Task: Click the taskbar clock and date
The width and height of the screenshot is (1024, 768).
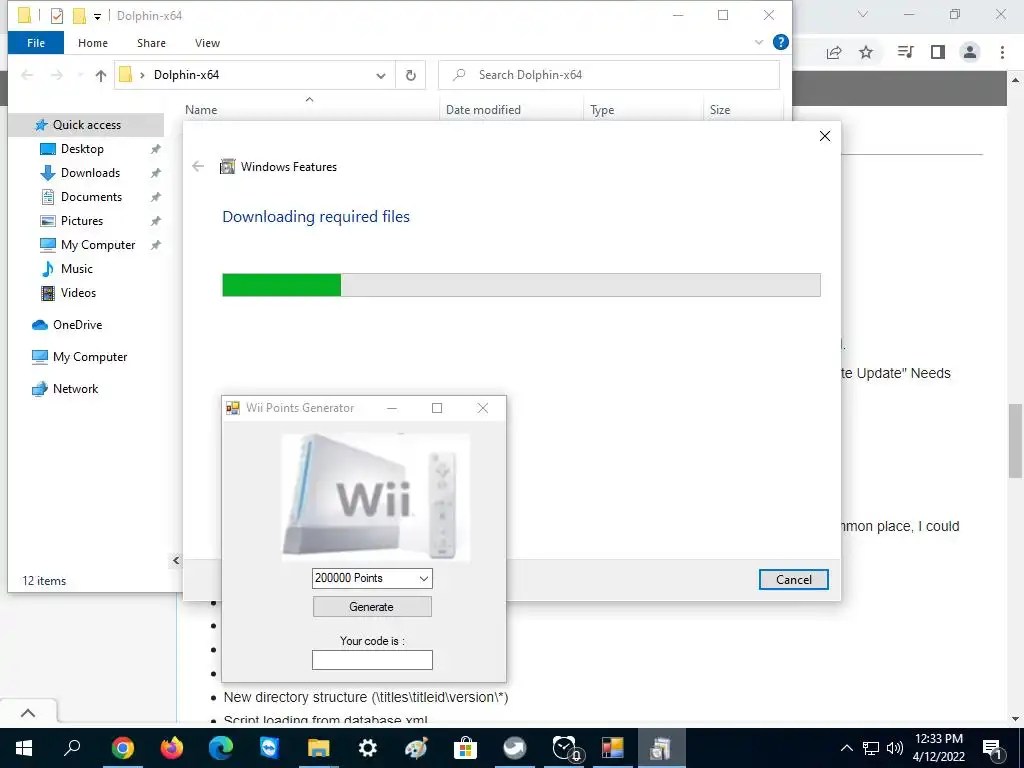Action: coord(938,748)
